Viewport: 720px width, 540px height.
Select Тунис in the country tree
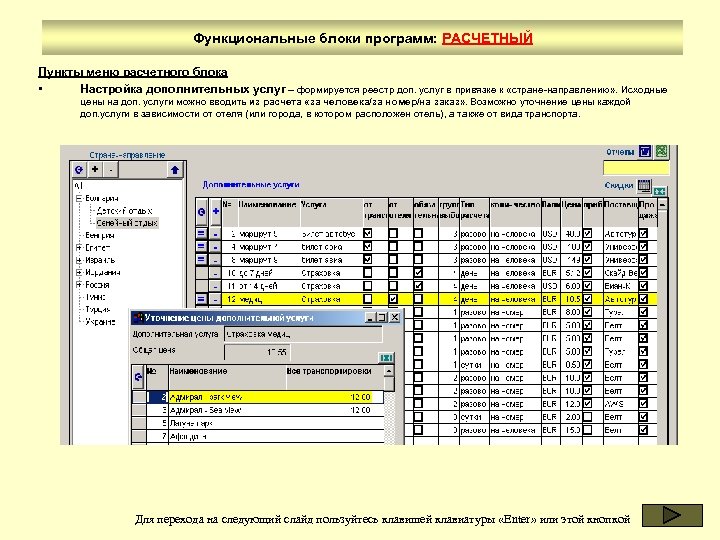pyautogui.click(x=96, y=297)
